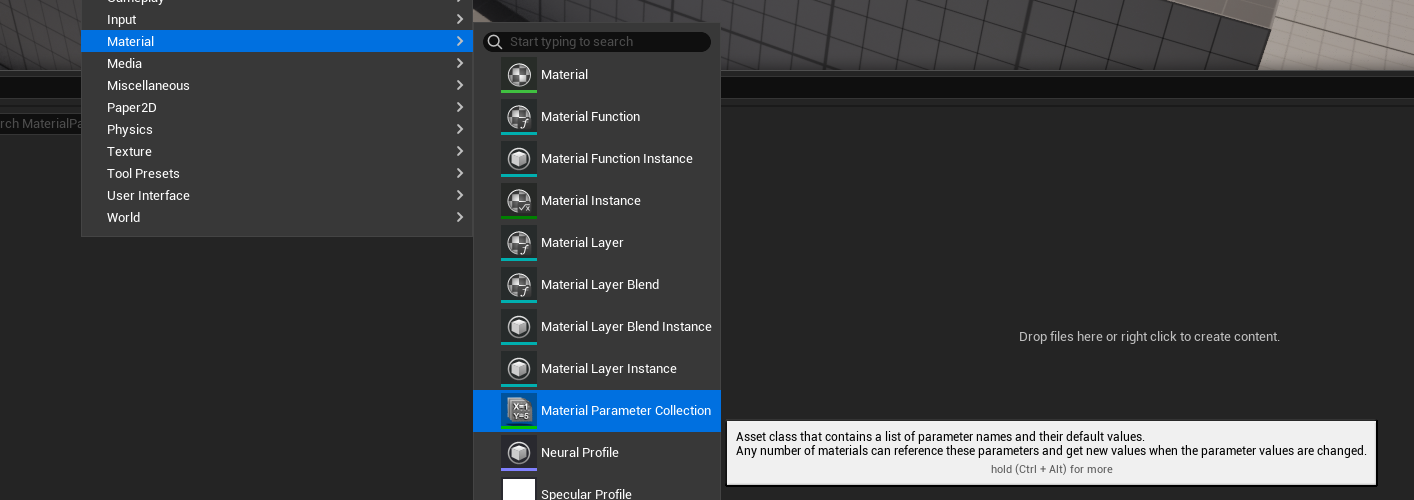Viewport: 1414px width, 500px height.
Task: Choose the Material Function icon
Action: [519, 117]
